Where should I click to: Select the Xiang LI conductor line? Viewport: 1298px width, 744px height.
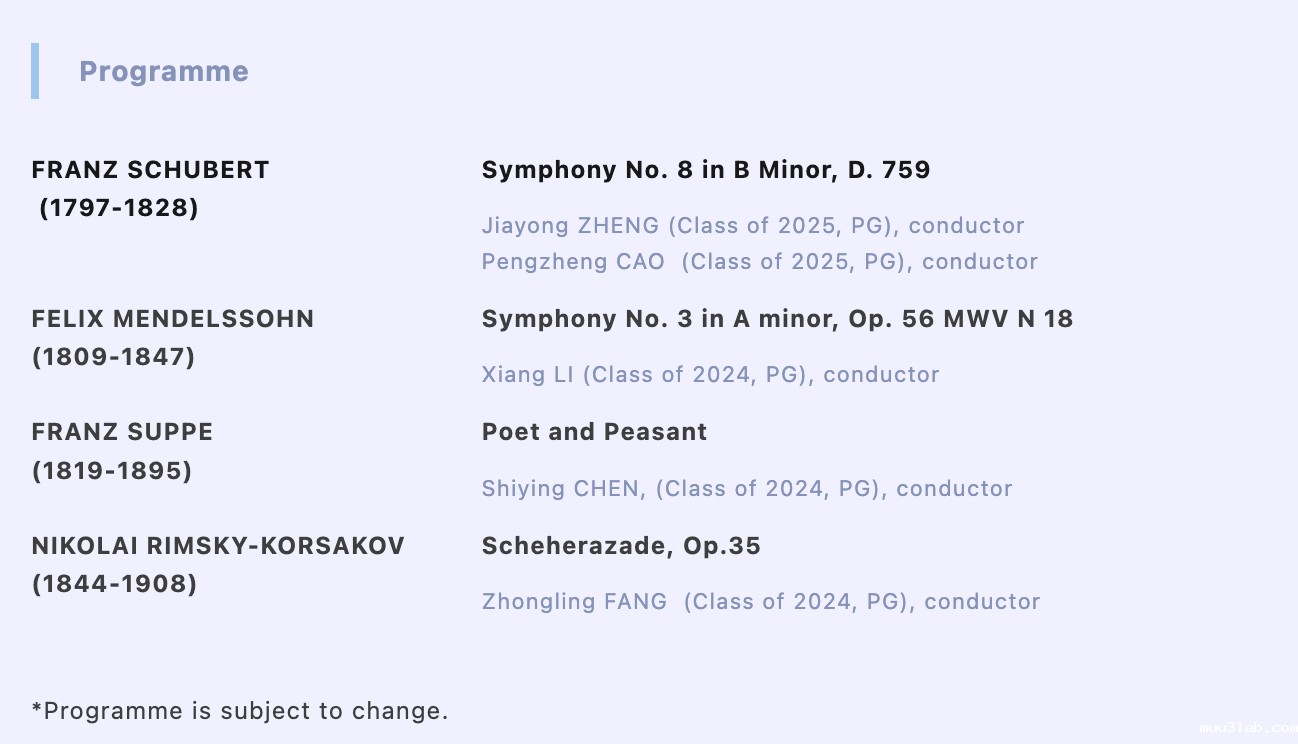[710, 375]
